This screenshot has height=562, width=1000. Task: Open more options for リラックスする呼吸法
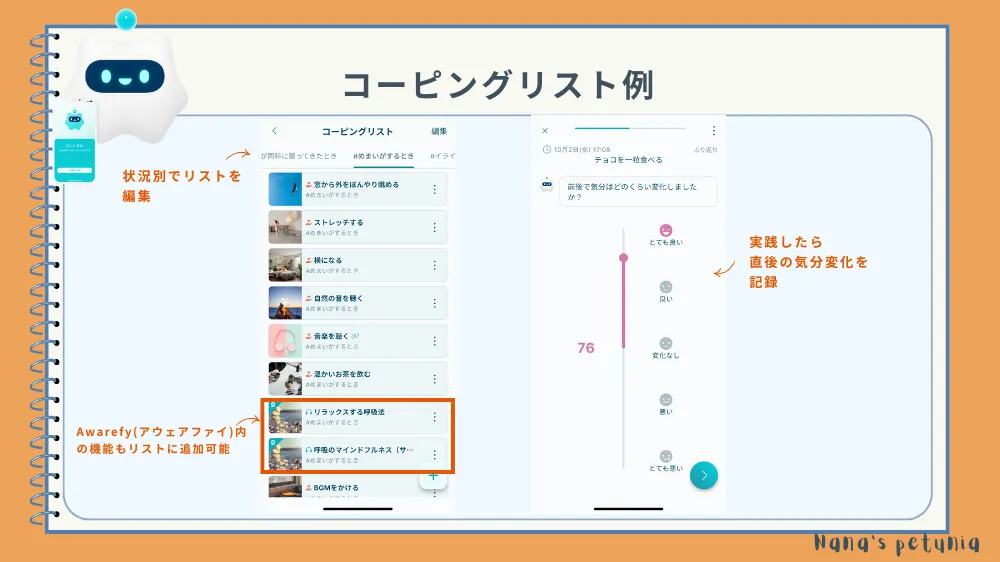434,417
